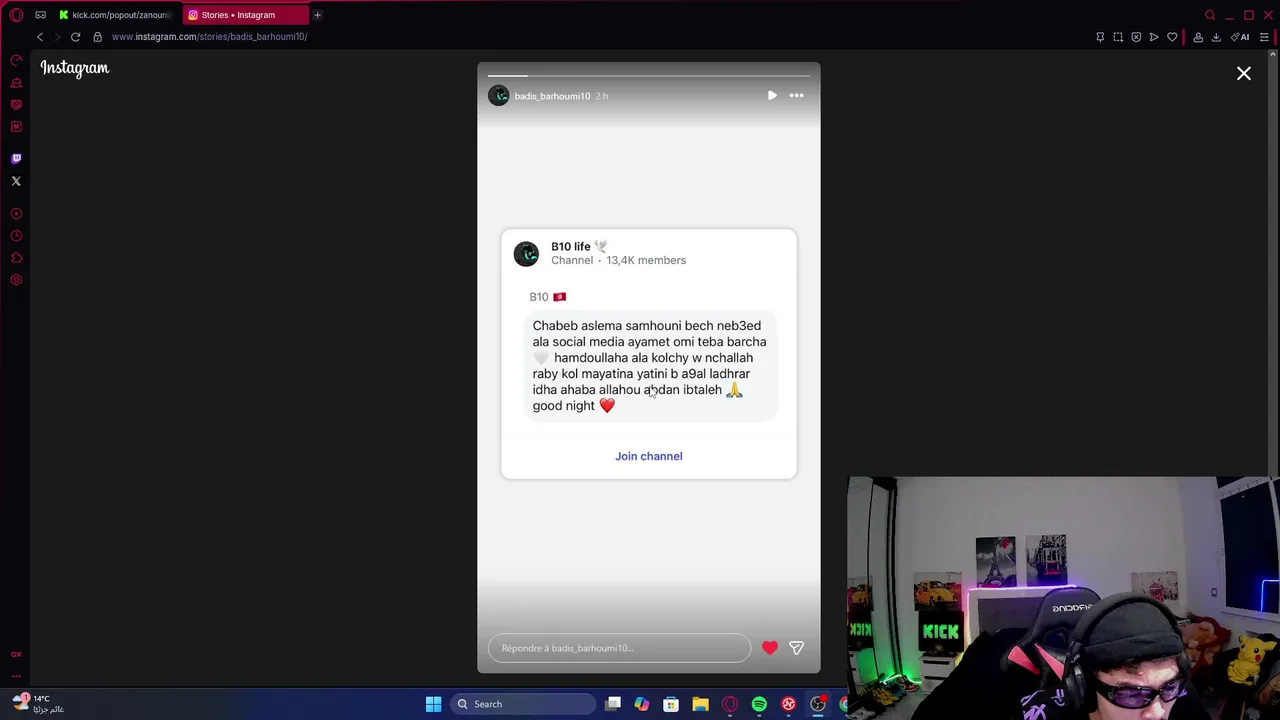Screen dimensions: 1280x720
Task: Open the browser search tabs magnifier
Action: (x=1210, y=15)
